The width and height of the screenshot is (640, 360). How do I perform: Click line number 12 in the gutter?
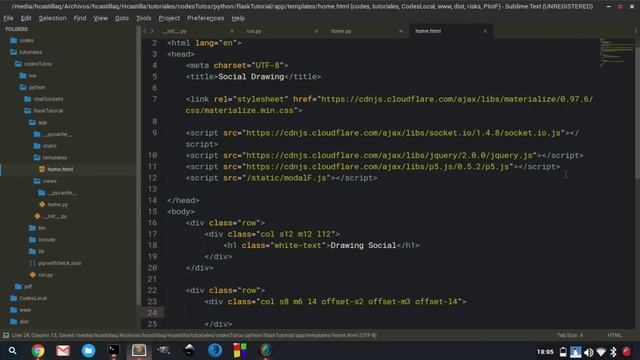click(x=153, y=178)
